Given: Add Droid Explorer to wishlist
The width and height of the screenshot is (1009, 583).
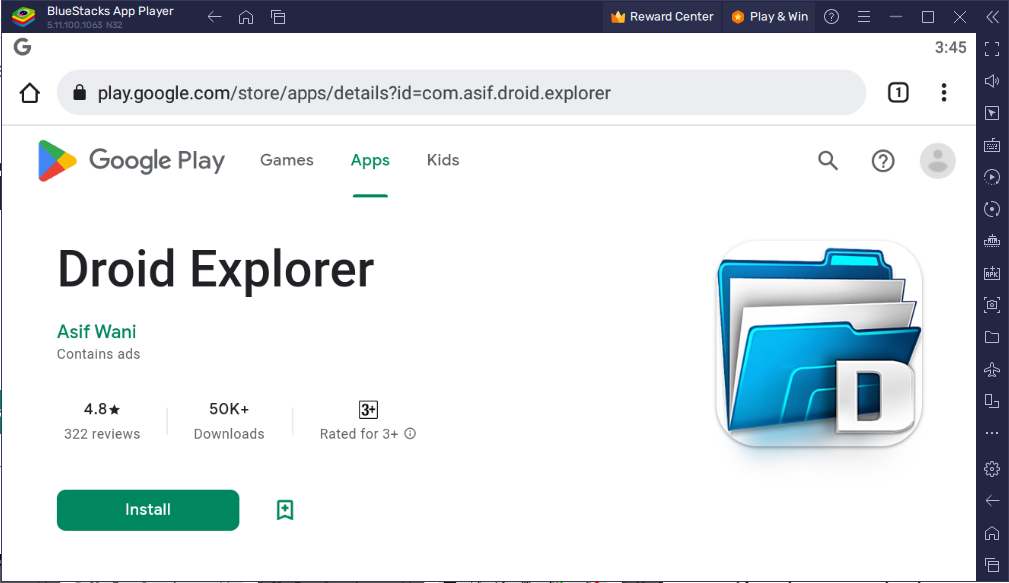Looking at the screenshot, I should point(285,510).
